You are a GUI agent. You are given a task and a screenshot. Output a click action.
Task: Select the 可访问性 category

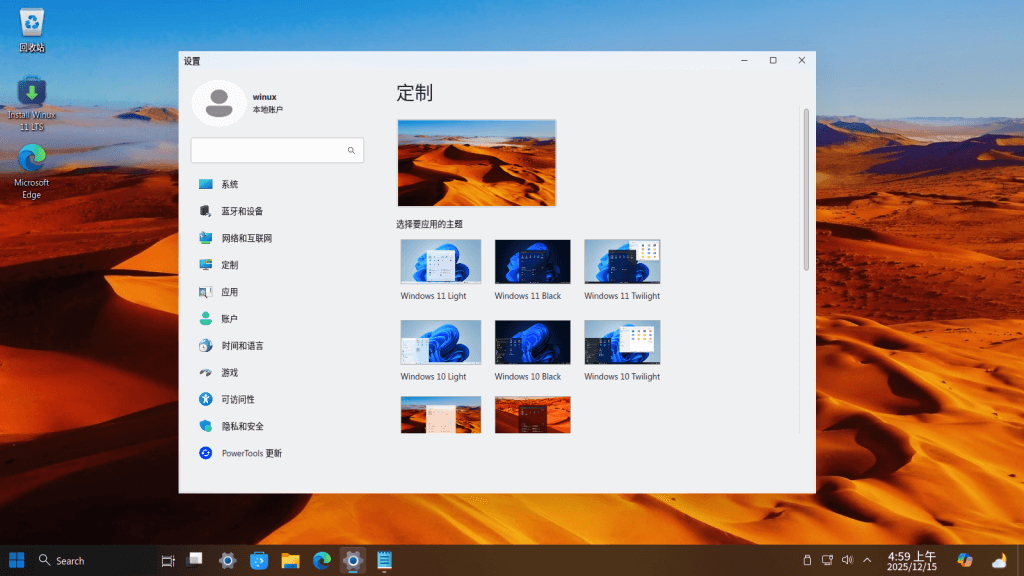click(x=277, y=399)
